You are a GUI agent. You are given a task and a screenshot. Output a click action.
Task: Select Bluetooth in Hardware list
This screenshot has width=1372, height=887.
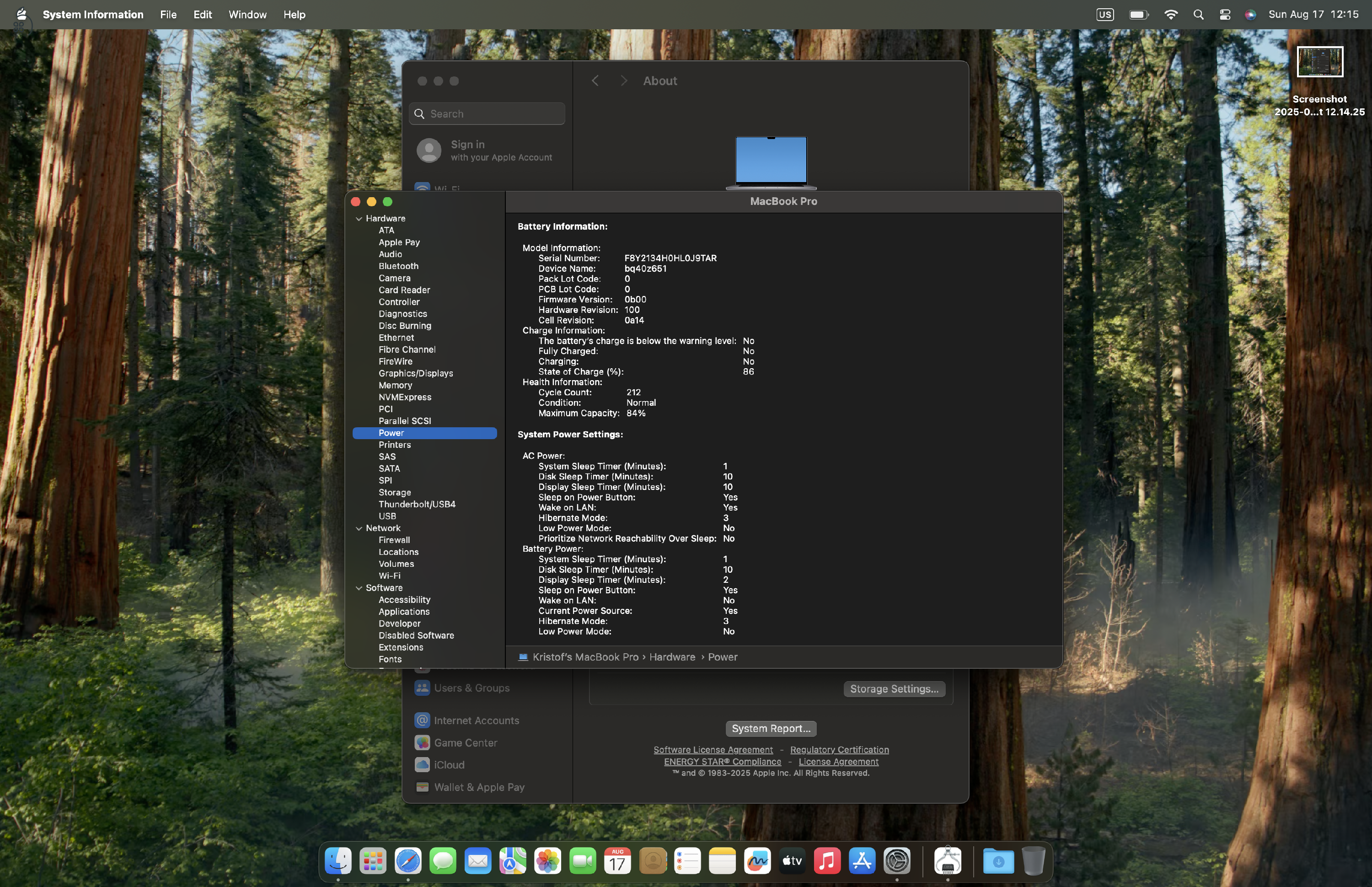[x=398, y=266]
